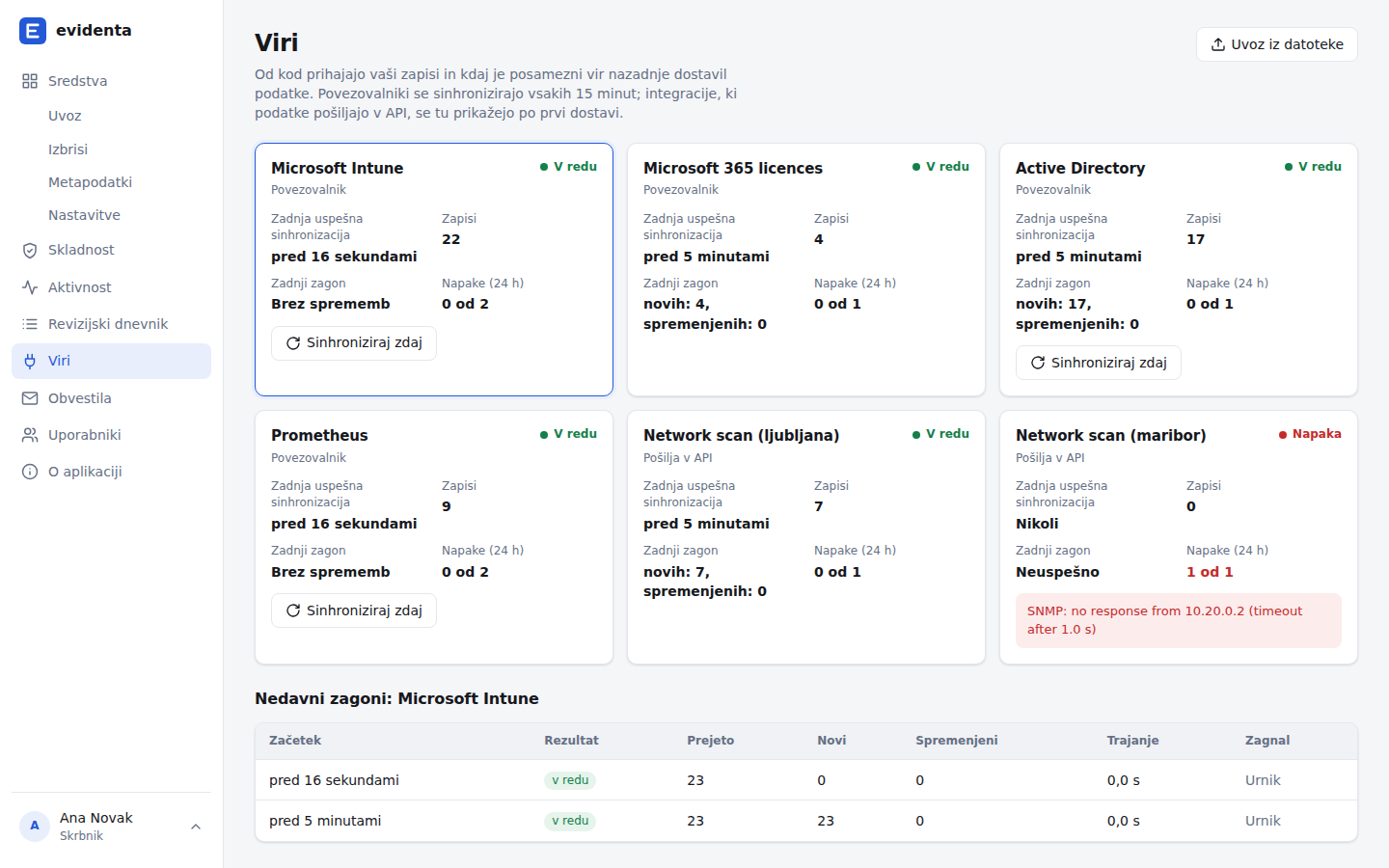Click the refresh icon in Microsoft Intune card
This screenshot has width=1389, height=868.
coord(293,343)
